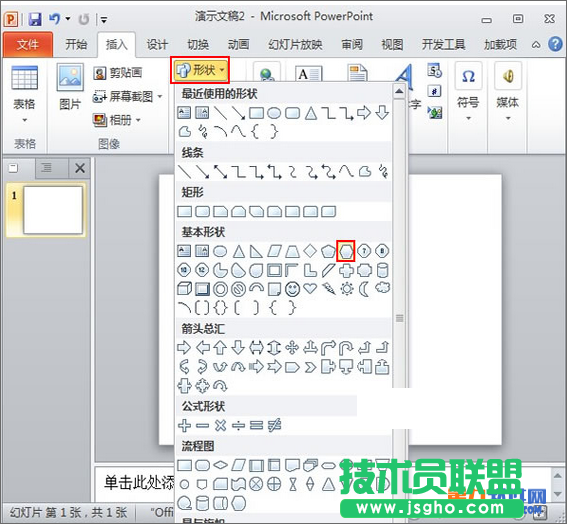Viewport: 567px width, 524px height.
Task: Select the plus sign equation shape
Action: tap(184, 426)
